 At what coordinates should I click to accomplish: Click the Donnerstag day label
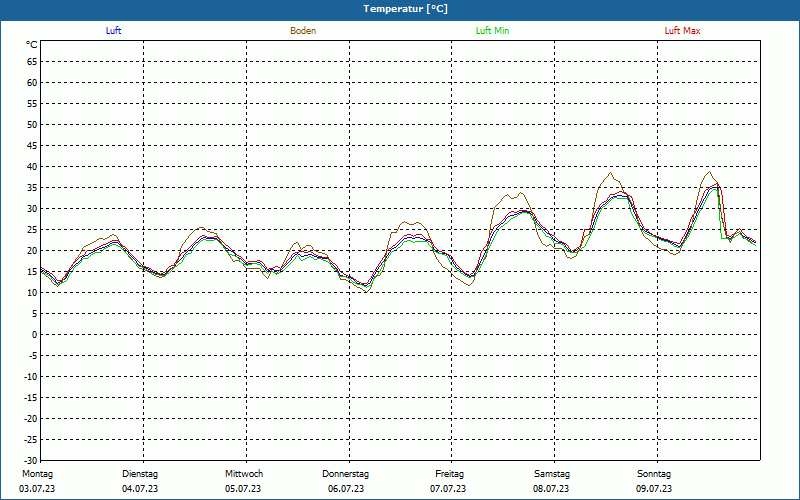tap(345, 474)
